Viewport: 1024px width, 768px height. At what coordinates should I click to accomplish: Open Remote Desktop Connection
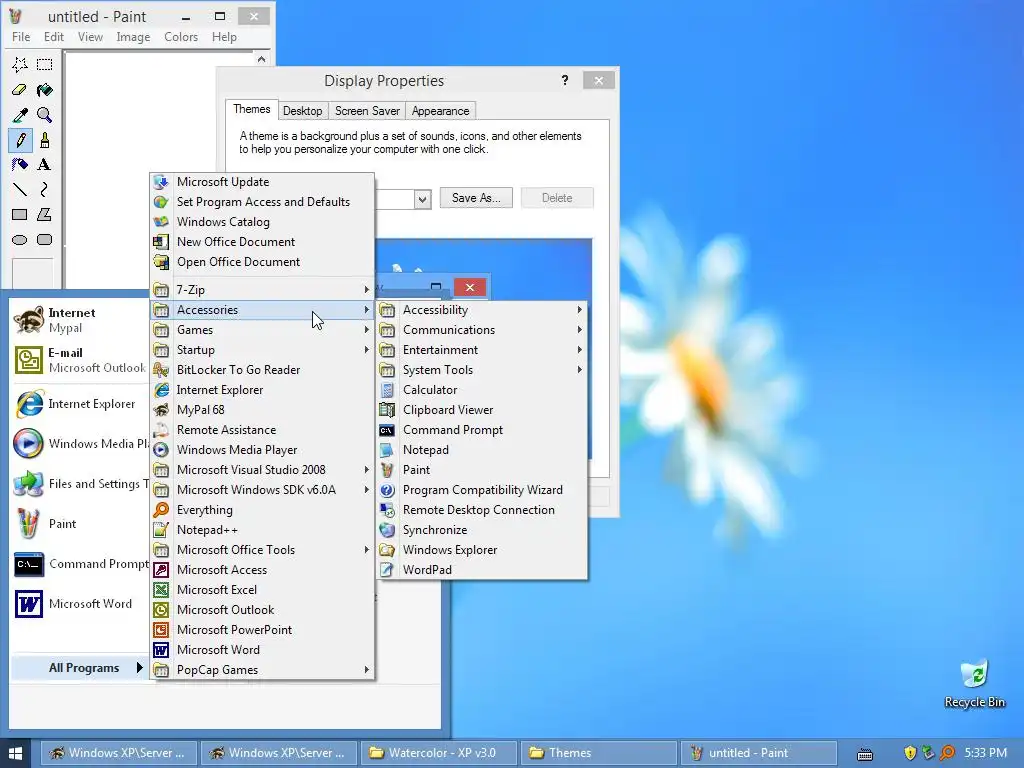click(x=482, y=510)
